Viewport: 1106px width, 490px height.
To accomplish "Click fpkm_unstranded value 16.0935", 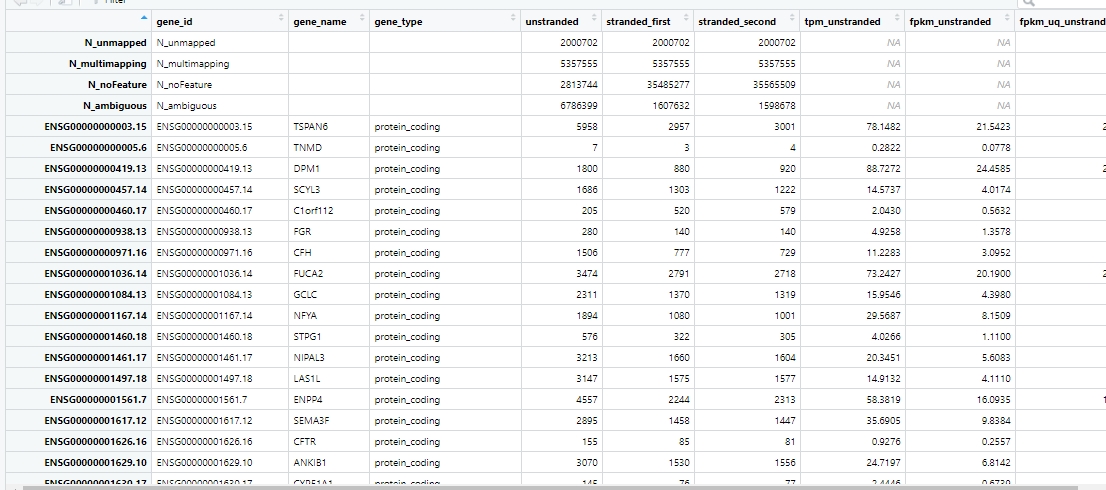I will (991, 400).
